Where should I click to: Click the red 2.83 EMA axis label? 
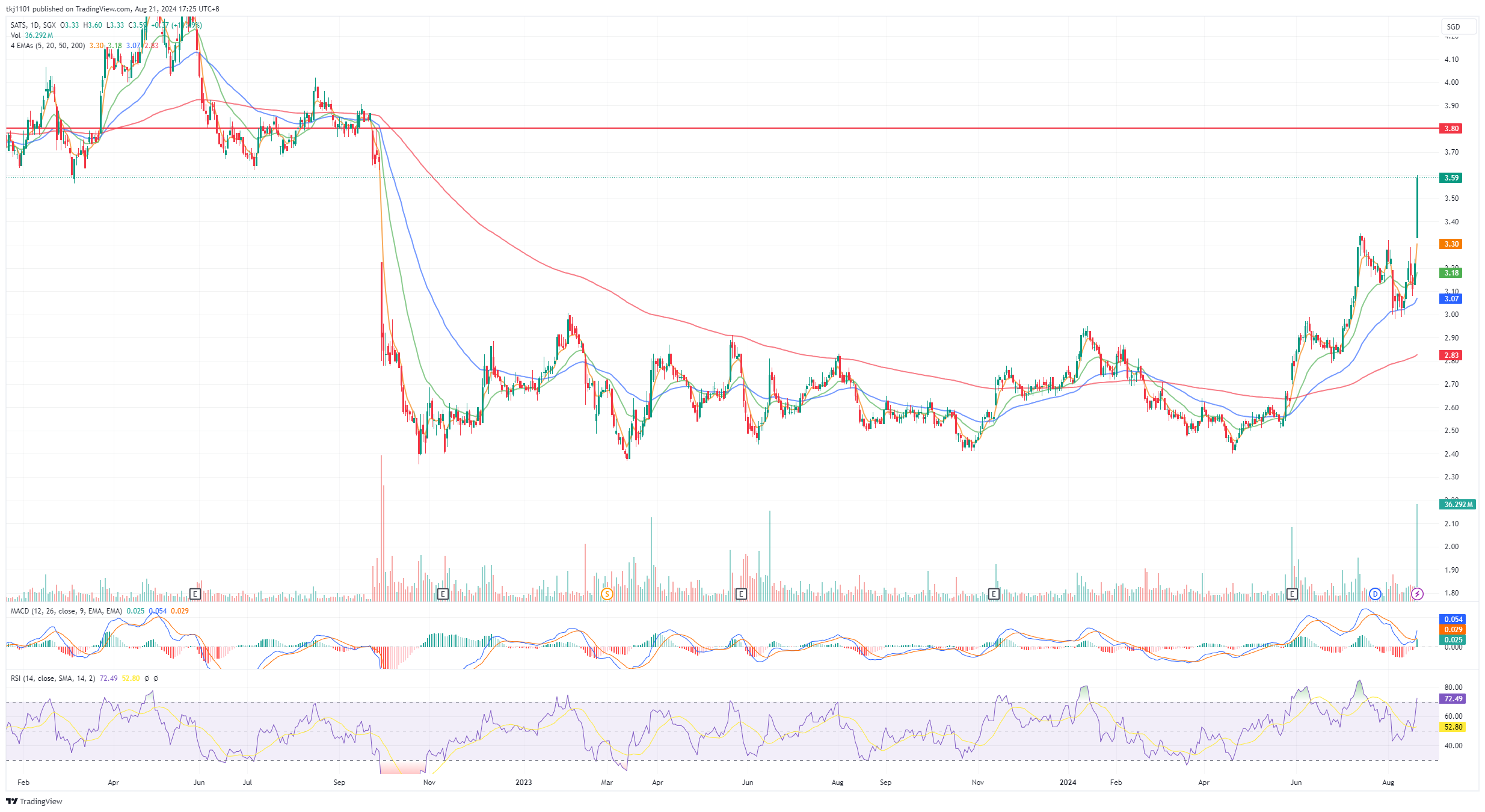1451,355
